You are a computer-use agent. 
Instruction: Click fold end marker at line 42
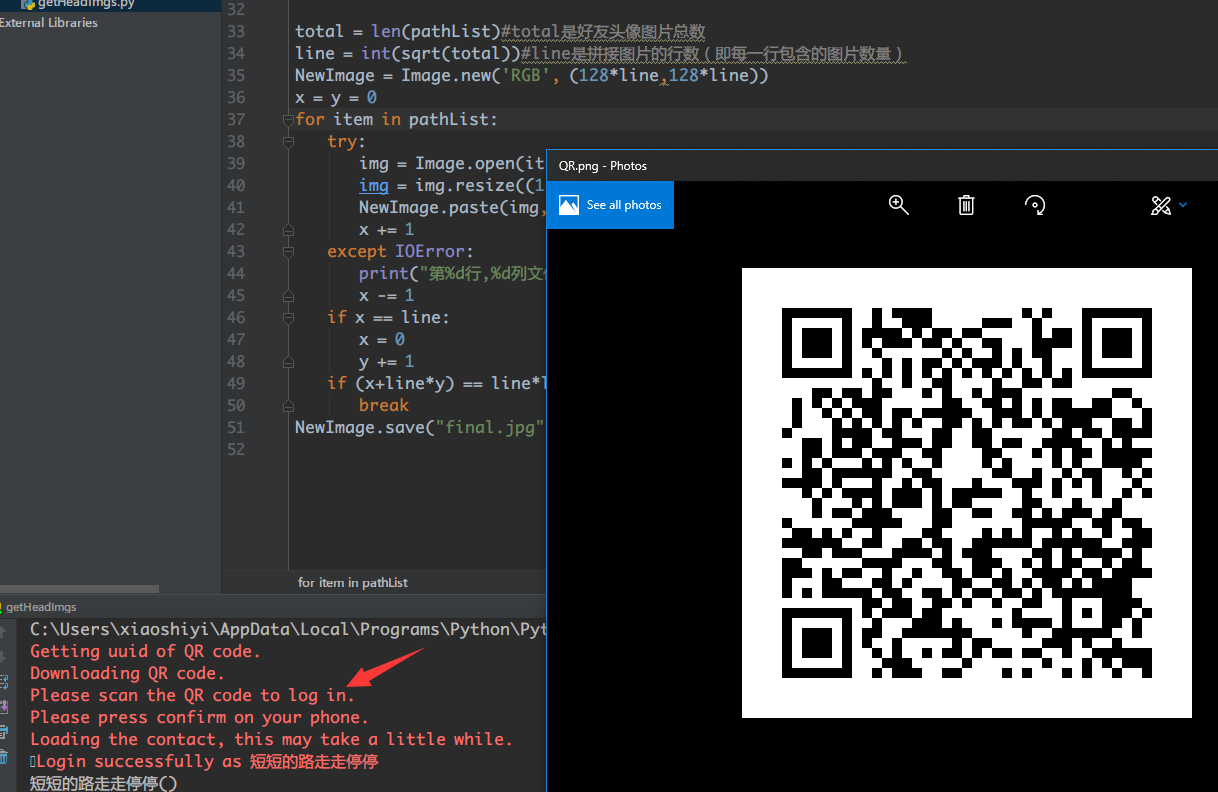pos(288,229)
